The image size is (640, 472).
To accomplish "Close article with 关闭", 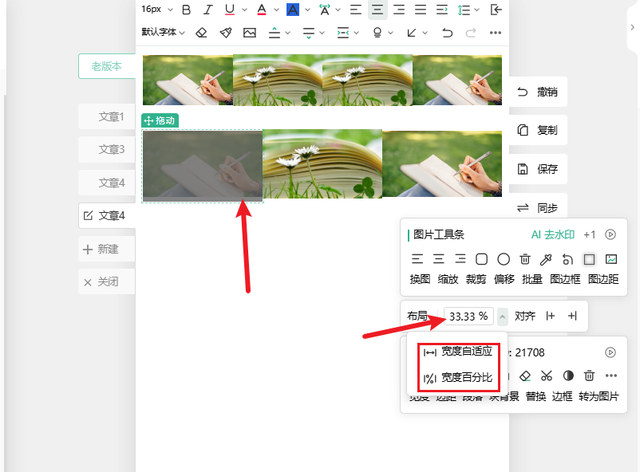I will point(107,282).
